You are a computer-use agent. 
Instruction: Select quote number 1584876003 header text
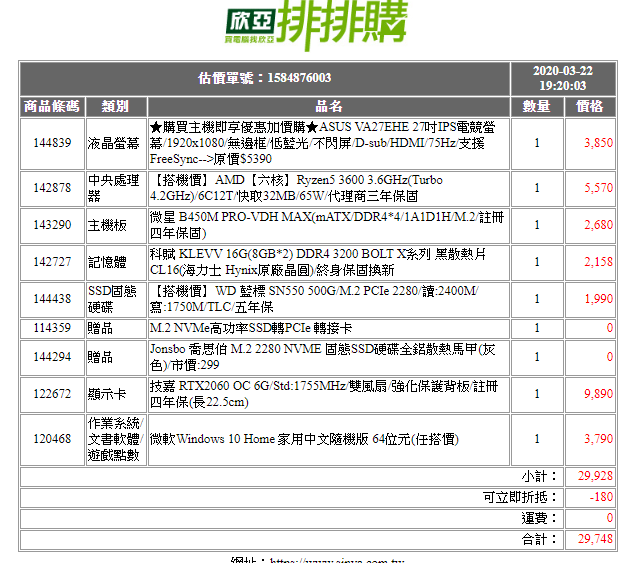tap(264, 78)
